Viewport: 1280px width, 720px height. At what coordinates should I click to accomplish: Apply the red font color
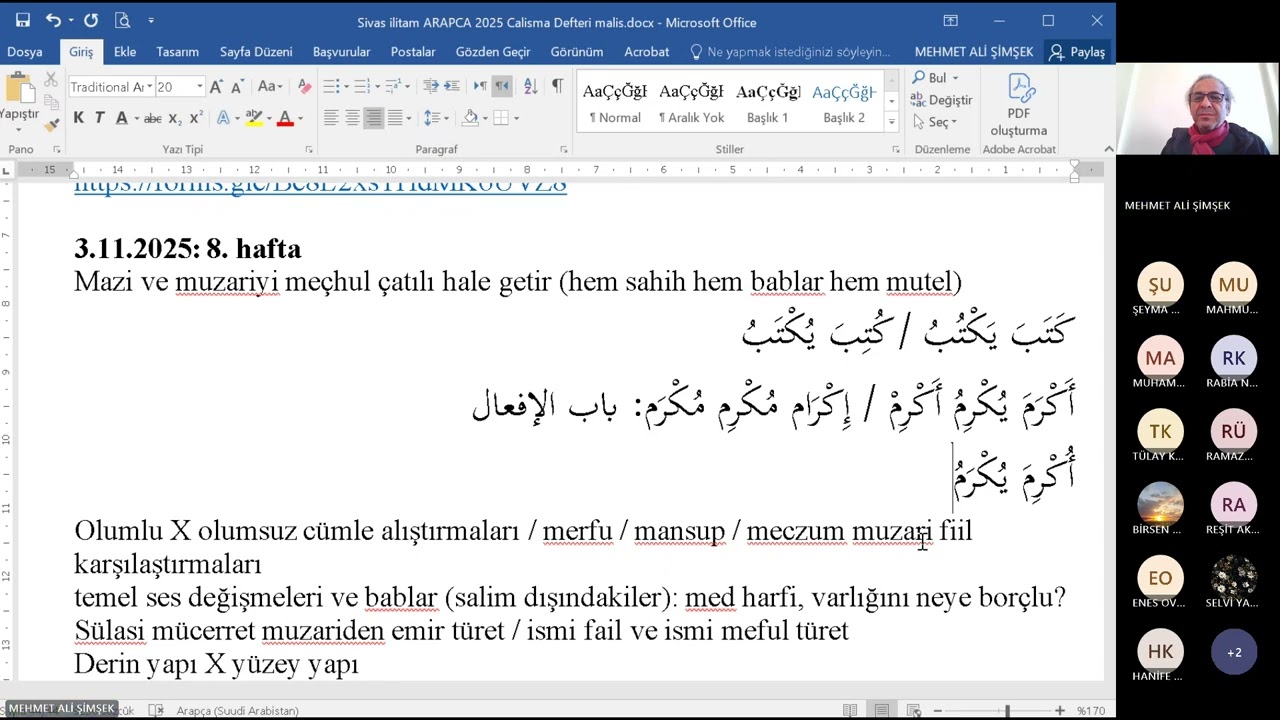pyautogui.click(x=285, y=118)
